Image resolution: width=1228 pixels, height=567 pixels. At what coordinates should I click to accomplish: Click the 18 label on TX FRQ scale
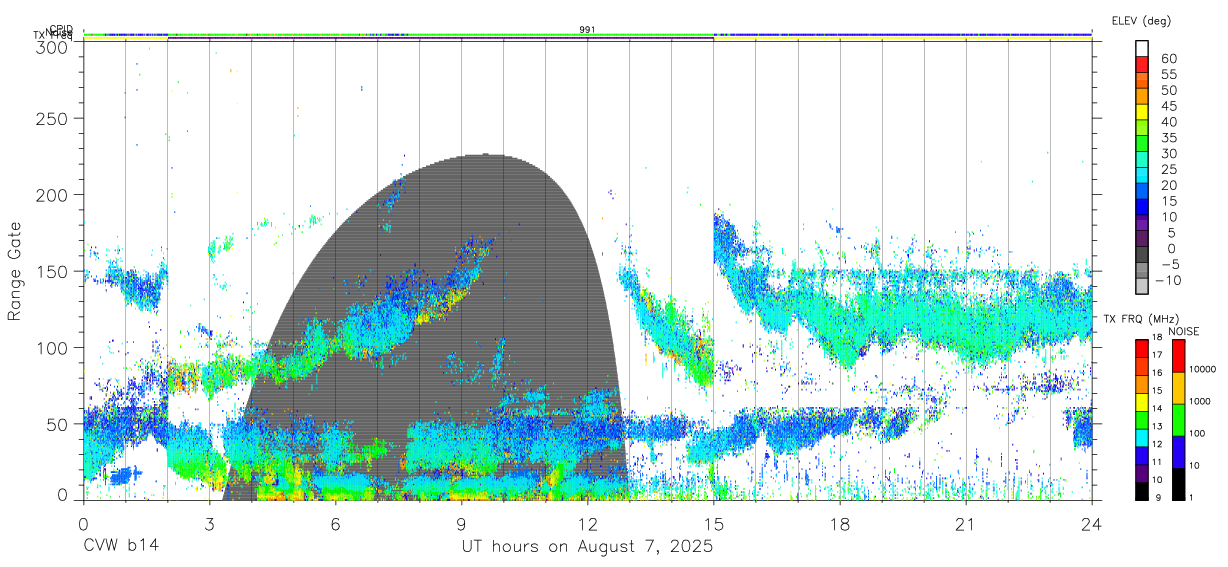[1157, 335]
